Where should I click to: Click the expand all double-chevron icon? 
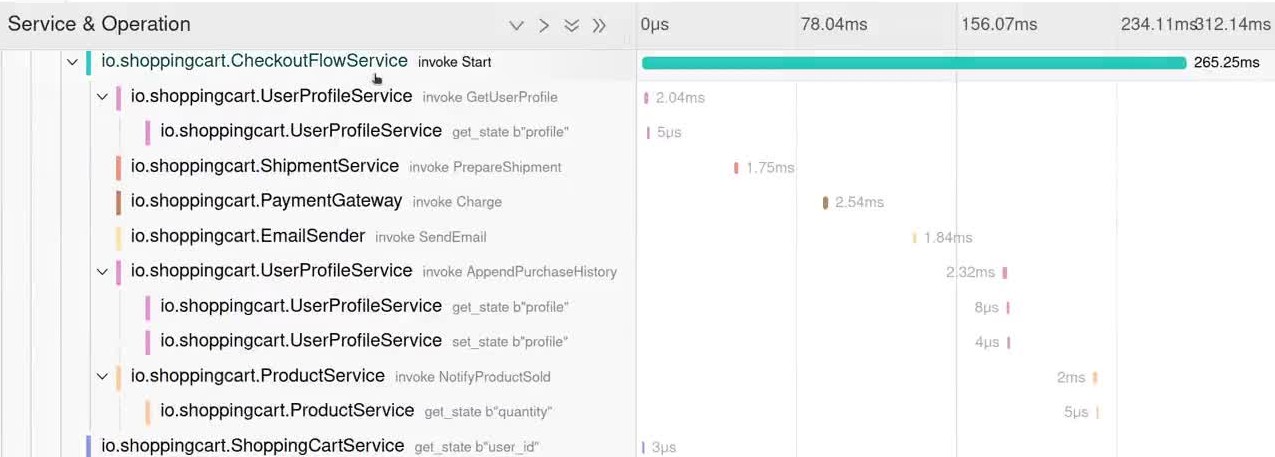pos(571,25)
